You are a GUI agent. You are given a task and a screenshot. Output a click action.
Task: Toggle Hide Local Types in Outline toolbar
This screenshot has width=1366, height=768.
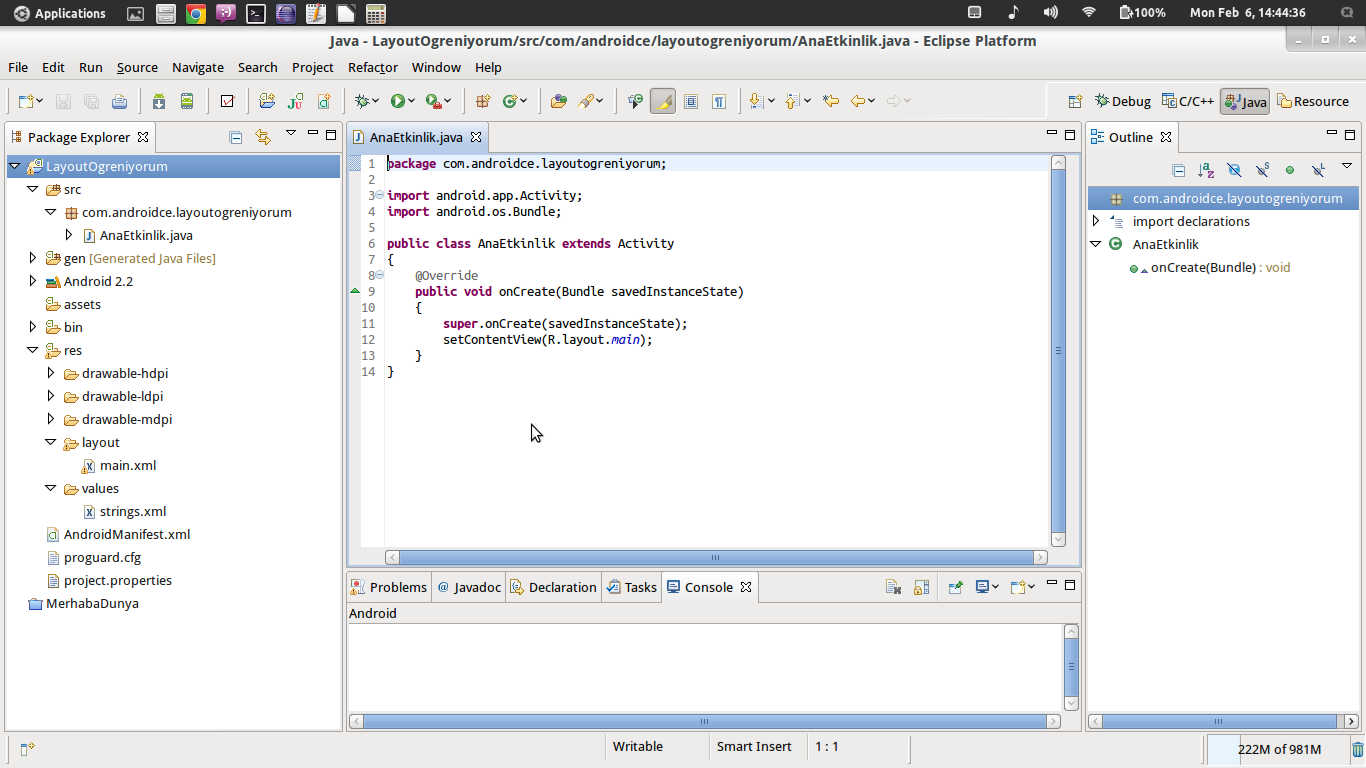(x=1318, y=170)
